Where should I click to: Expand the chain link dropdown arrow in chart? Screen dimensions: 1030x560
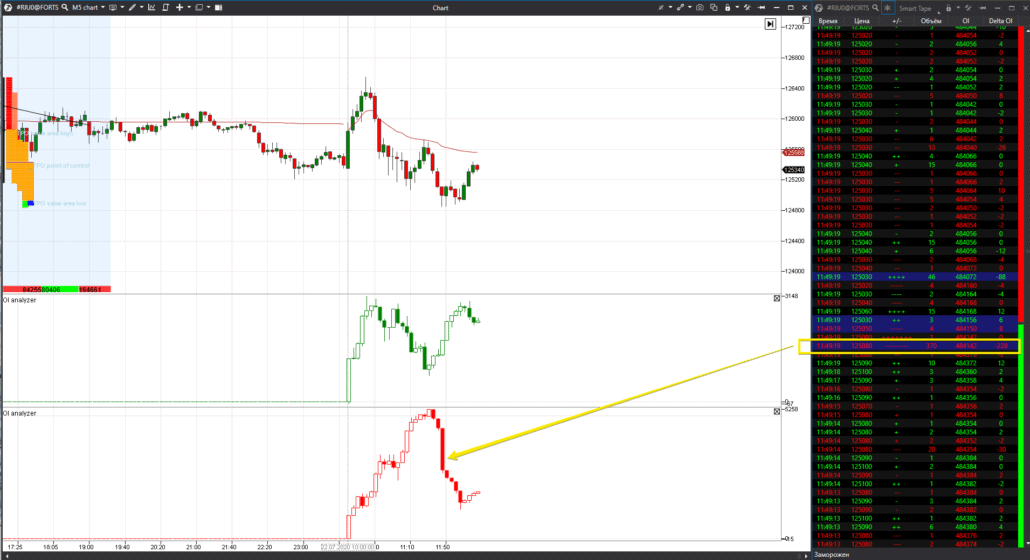click(x=690, y=7)
